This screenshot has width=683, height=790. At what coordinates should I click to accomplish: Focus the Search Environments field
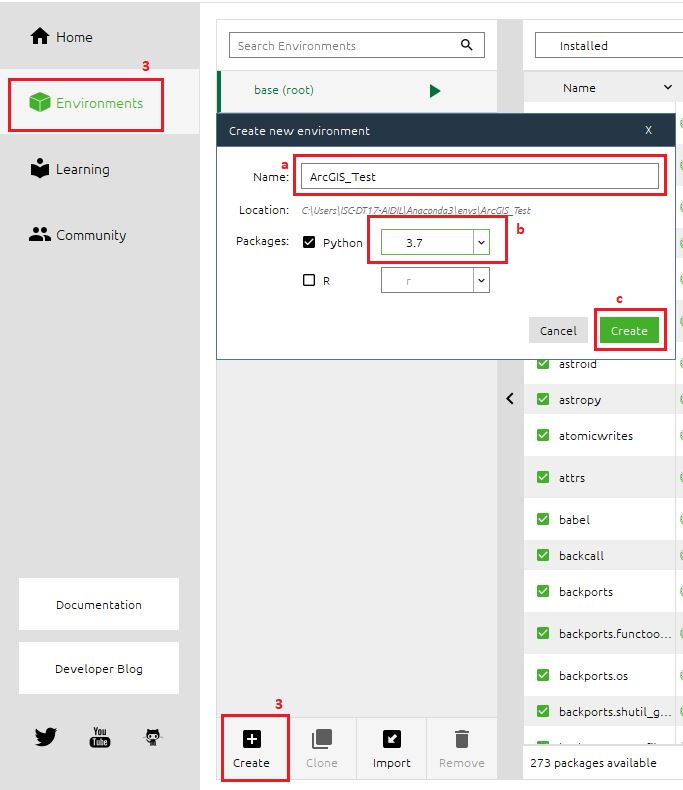point(357,45)
